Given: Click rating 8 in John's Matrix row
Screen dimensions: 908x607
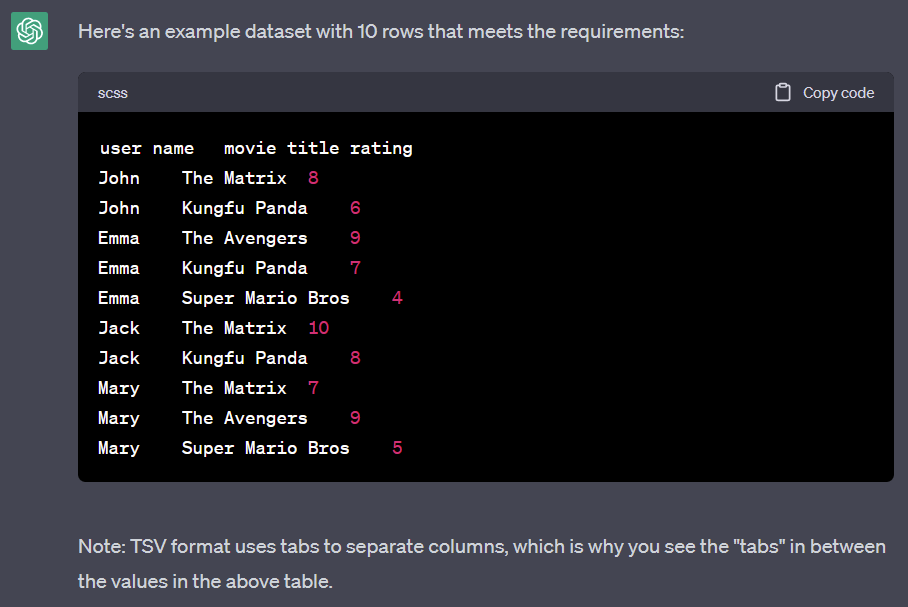Looking at the screenshot, I should click(x=313, y=178).
